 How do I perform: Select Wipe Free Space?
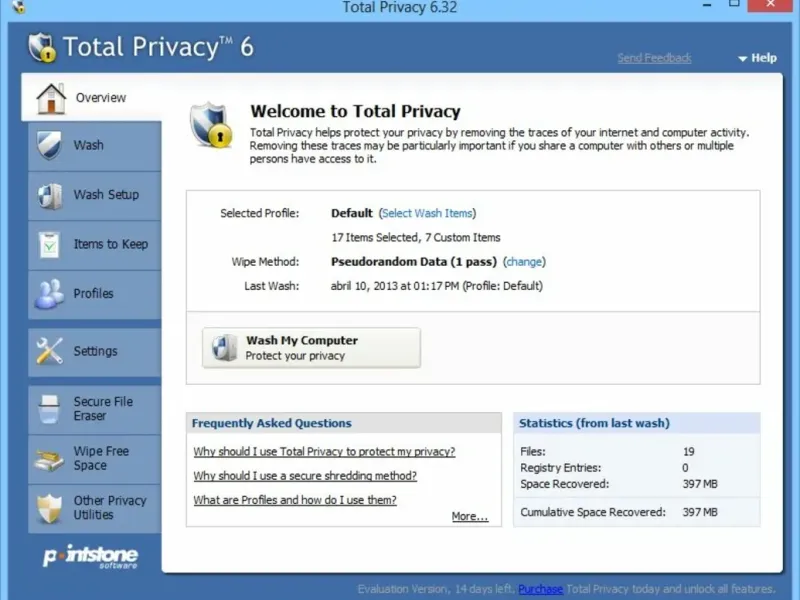(95, 459)
